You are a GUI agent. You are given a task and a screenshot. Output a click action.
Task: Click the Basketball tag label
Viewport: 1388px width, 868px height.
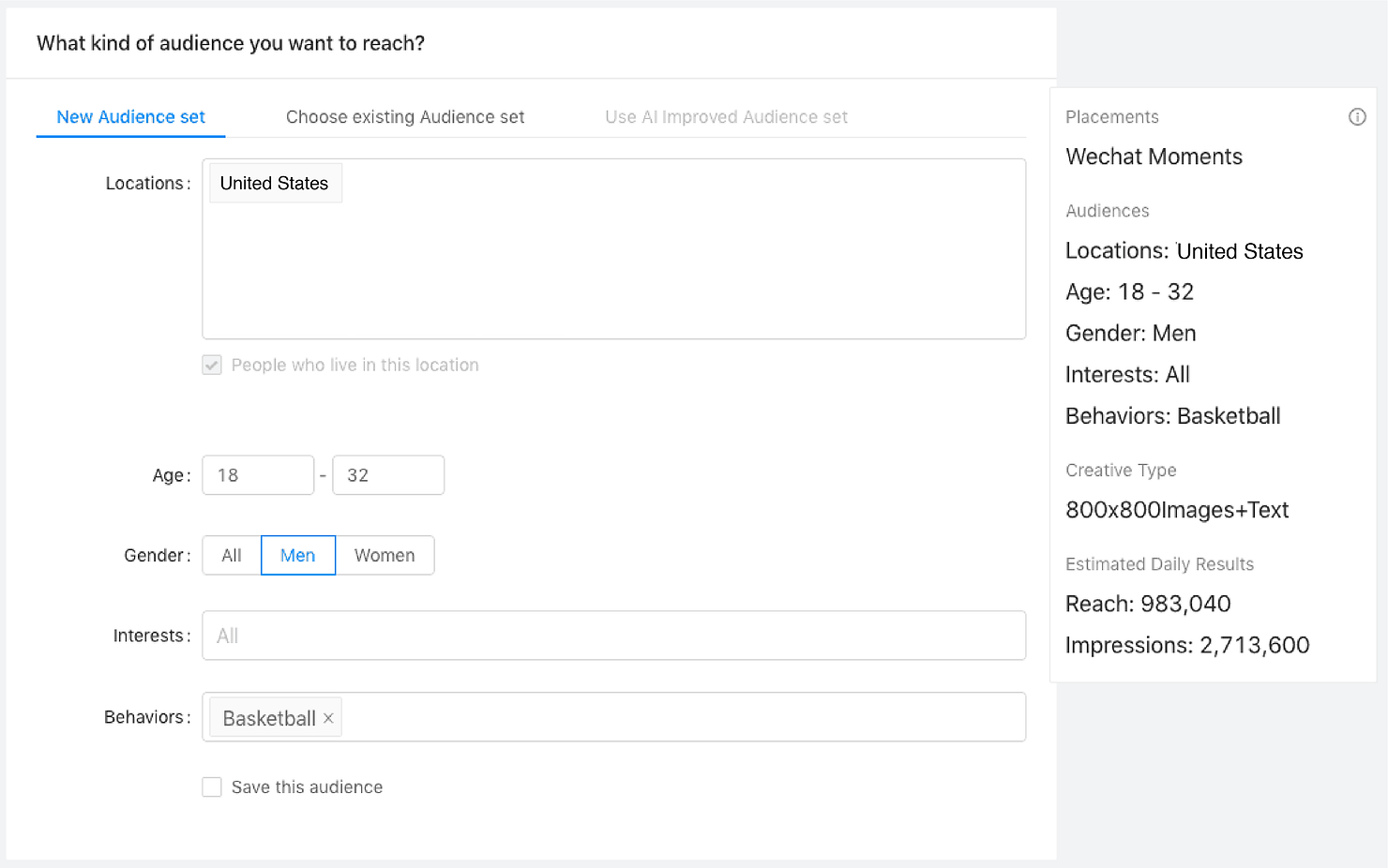(x=267, y=717)
